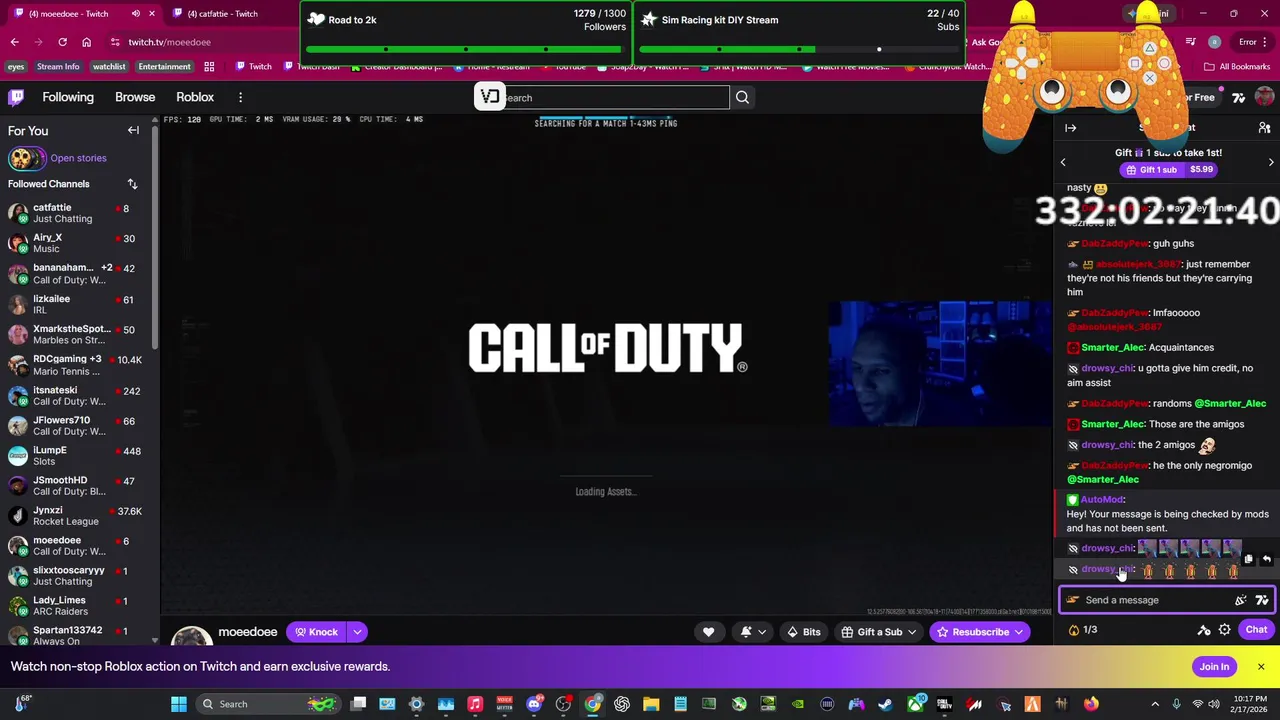Open the Browse tab
Viewport: 1280px width, 720px height.
tap(135, 97)
